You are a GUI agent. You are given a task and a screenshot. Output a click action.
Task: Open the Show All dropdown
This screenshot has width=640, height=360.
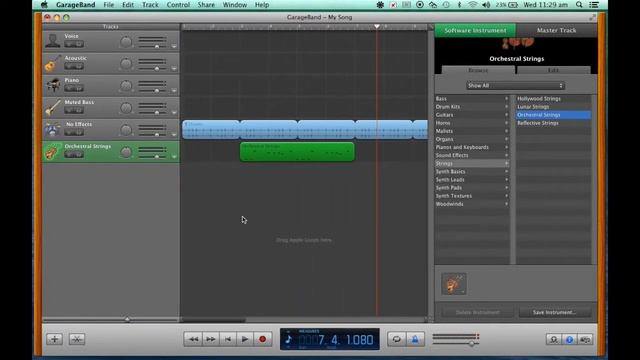click(515, 86)
